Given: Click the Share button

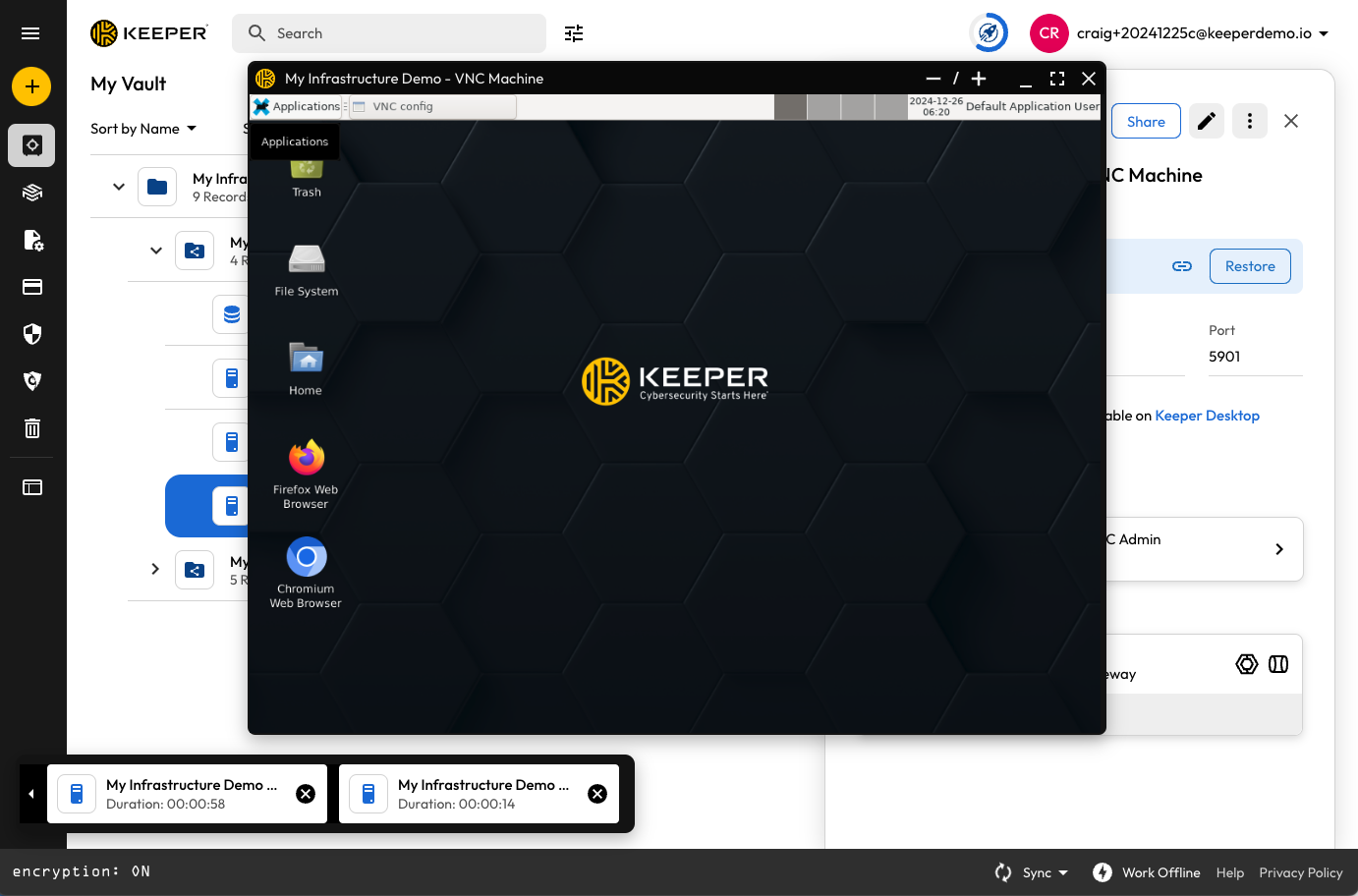Looking at the screenshot, I should (x=1146, y=122).
